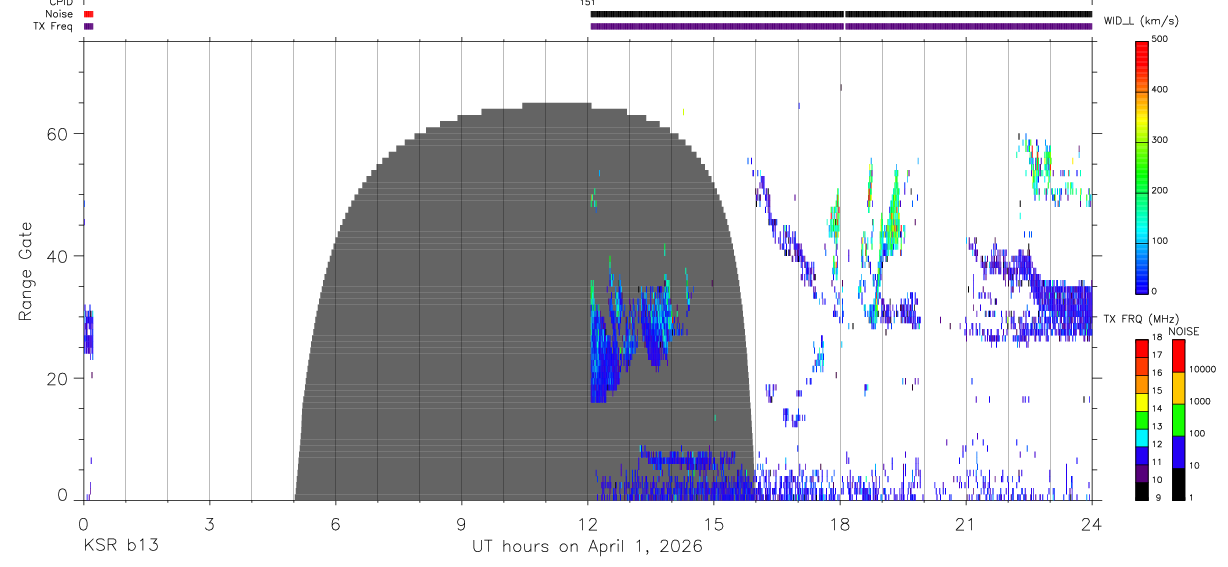Click the '3' hour tick label

click(x=209, y=523)
